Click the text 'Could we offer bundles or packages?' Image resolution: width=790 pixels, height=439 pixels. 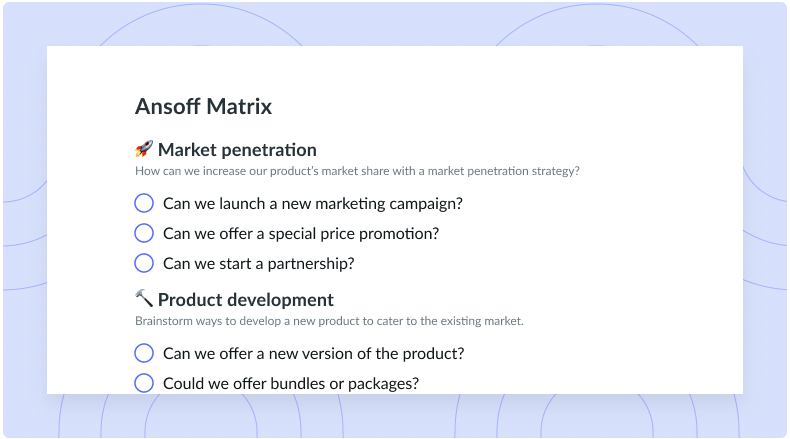point(291,384)
